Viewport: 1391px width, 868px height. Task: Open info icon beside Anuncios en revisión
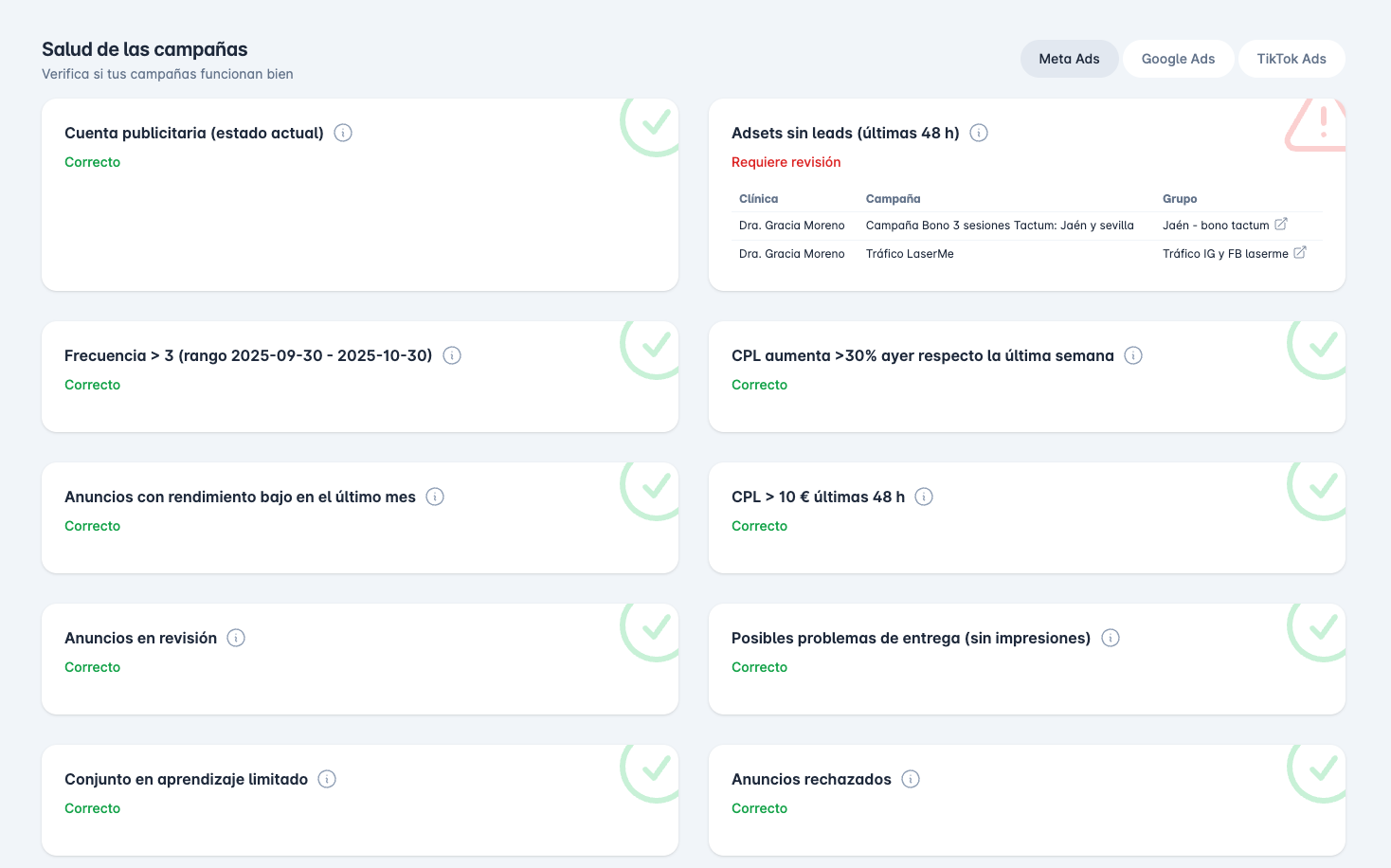[236, 638]
